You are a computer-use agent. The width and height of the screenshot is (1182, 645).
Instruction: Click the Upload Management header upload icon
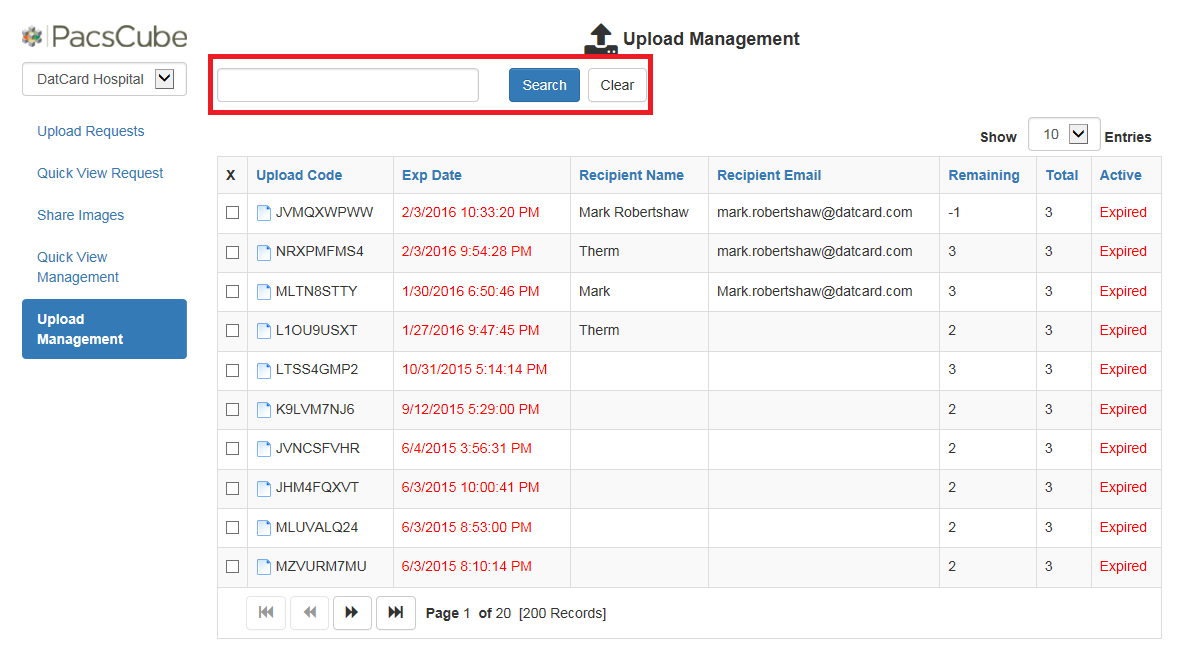click(601, 38)
